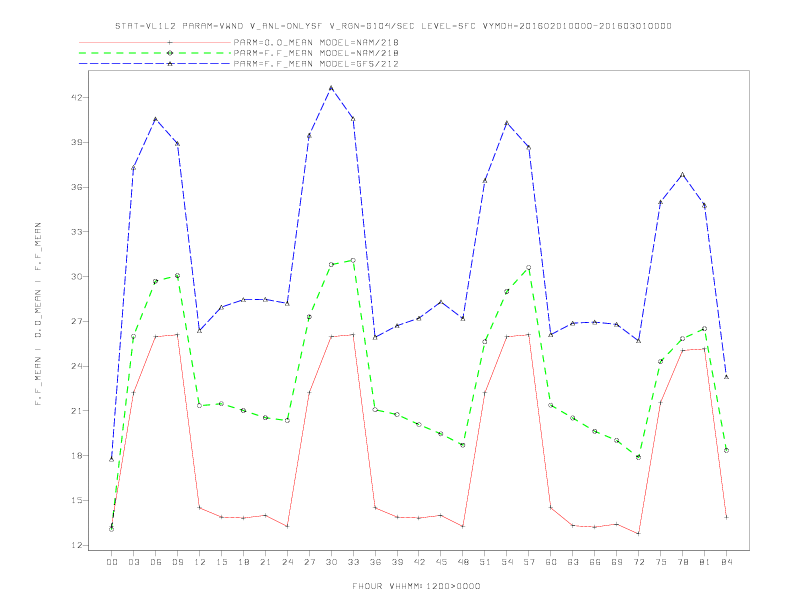This screenshot has height=612, width=792.
Task: Click the green NAM circle marker above hour 57
Action: coord(529,268)
